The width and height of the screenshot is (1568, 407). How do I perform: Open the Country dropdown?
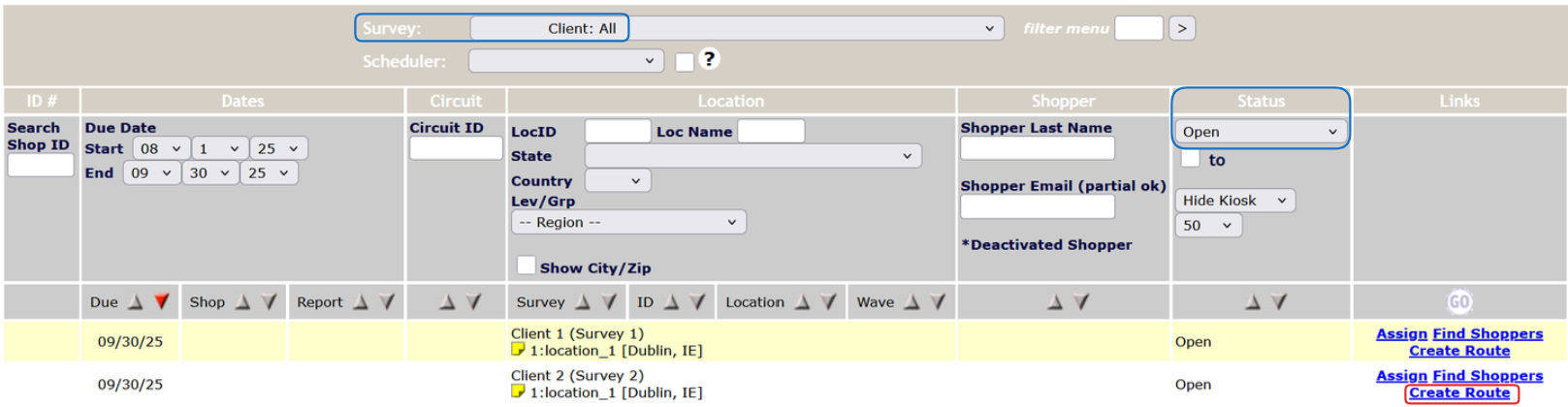(618, 180)
